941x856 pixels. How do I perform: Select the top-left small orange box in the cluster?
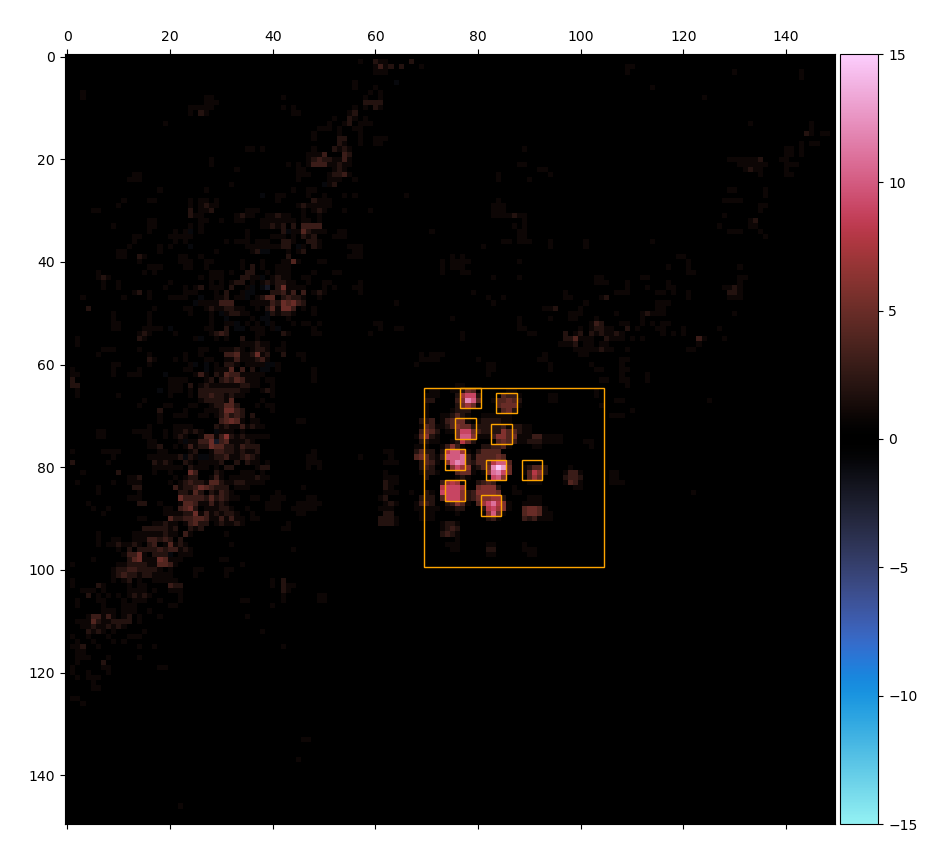pyautogui.click(x=470, y=398)
